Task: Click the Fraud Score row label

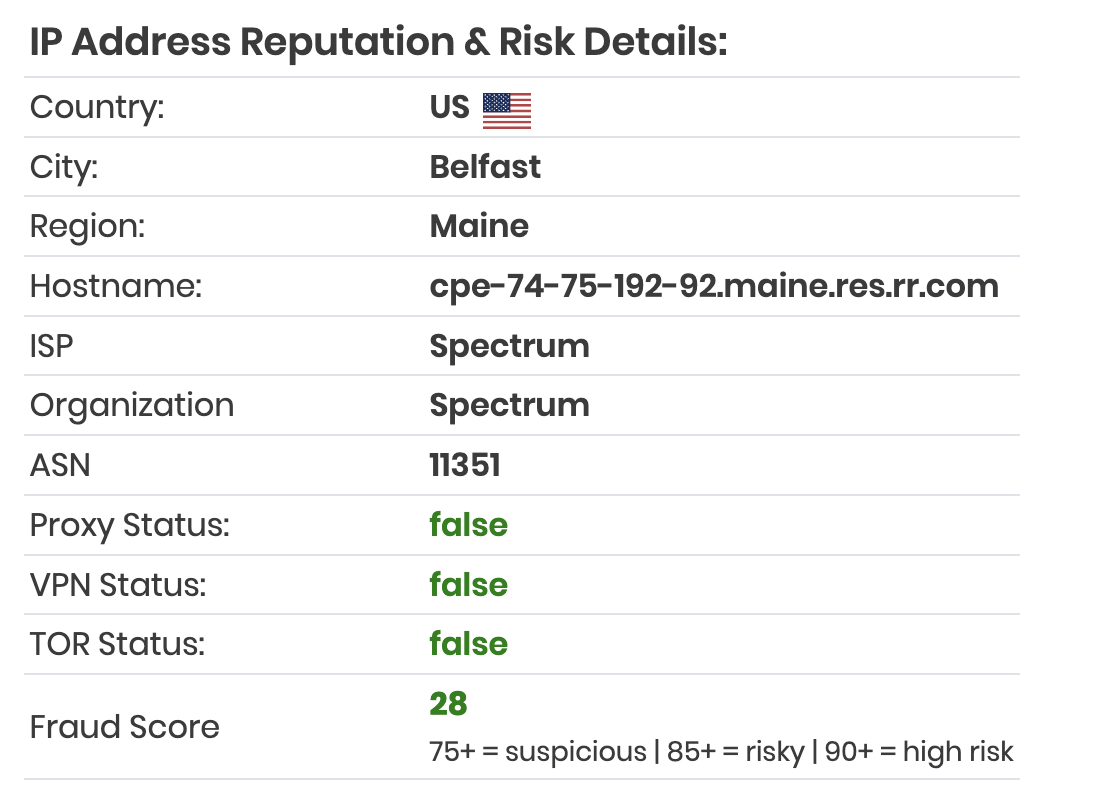Action: (x=125, y=727)
